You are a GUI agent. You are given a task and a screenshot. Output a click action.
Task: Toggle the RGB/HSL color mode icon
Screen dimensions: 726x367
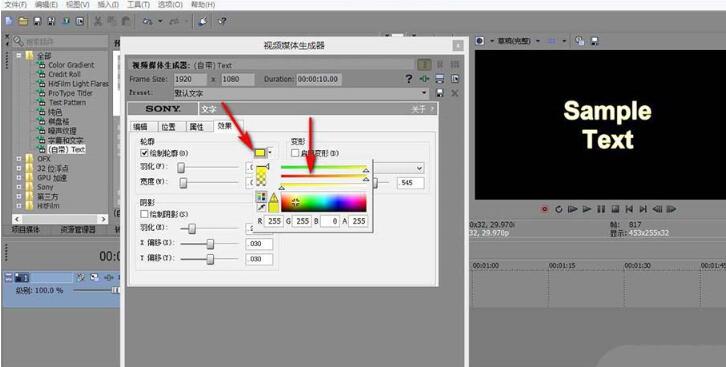(x=261, y=197)
